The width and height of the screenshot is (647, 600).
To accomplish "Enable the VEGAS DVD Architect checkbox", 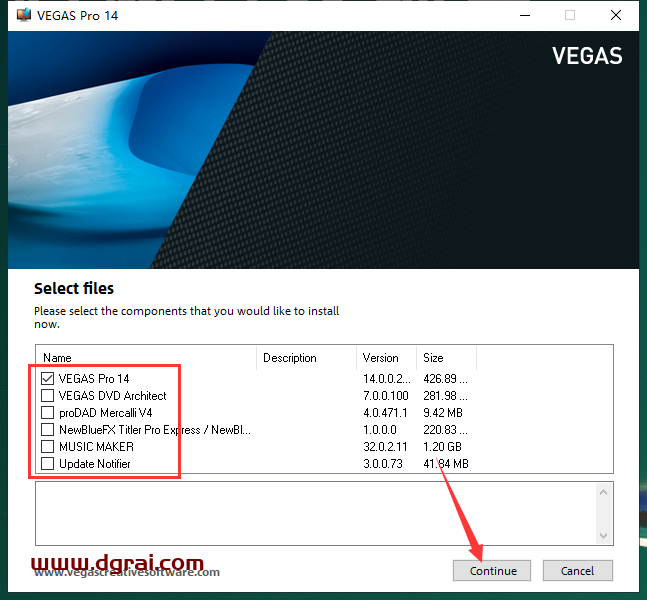I will point(47,395).
